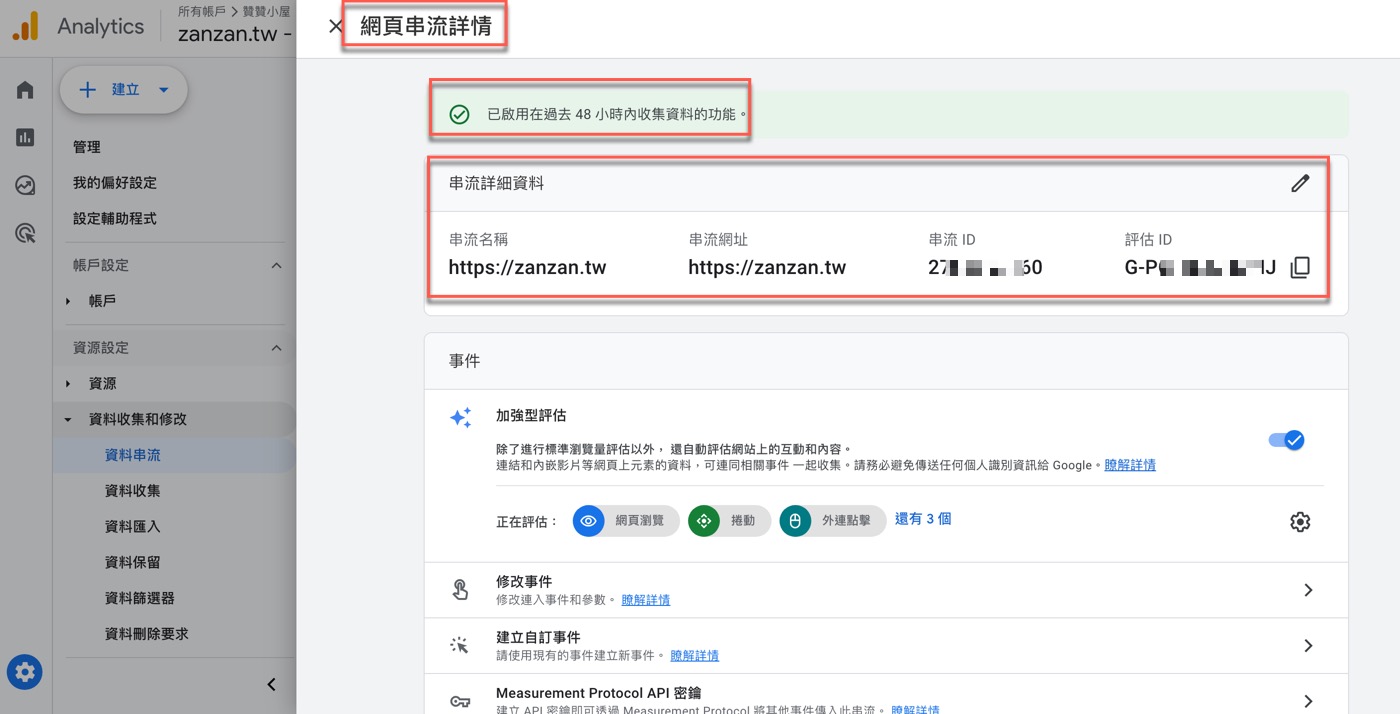Open the Explore icon in sidebar

coord(25,185)
